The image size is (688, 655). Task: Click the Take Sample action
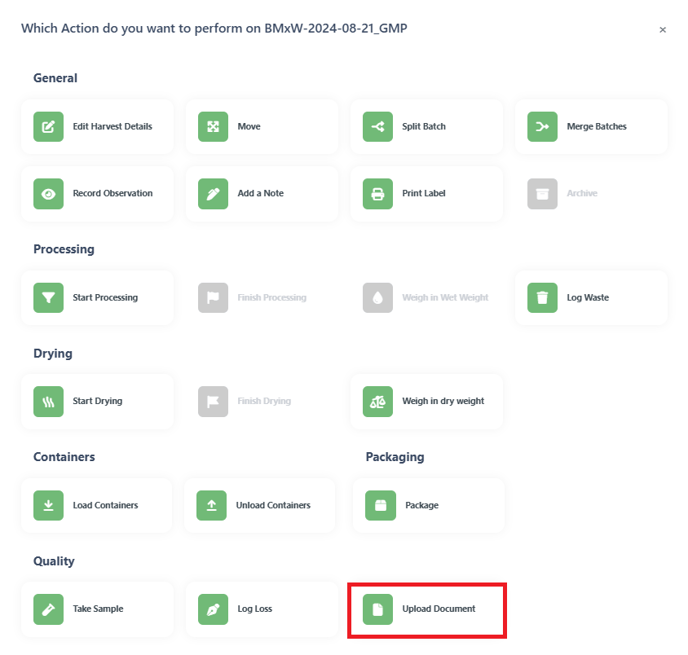[97, 609]
